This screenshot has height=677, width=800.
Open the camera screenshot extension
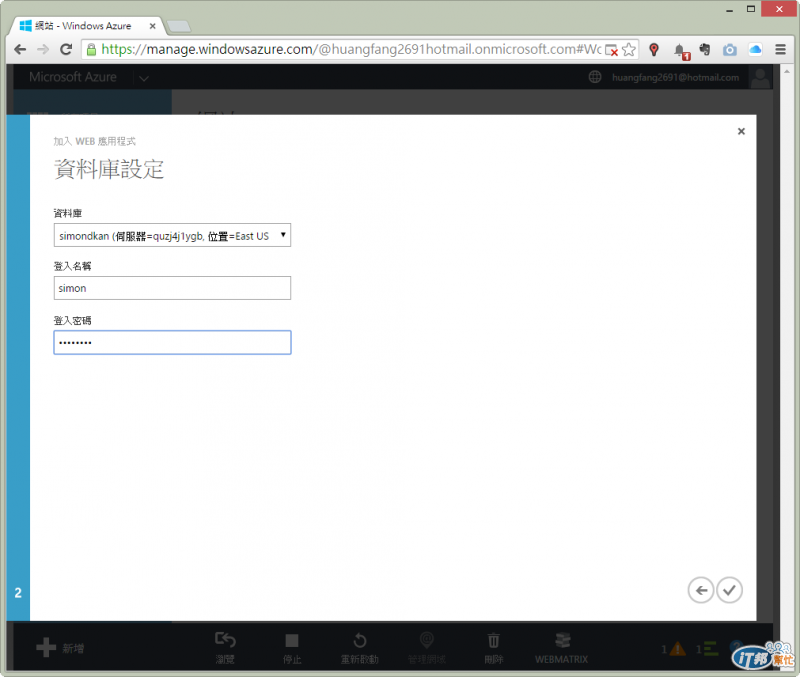pos(730,49)
